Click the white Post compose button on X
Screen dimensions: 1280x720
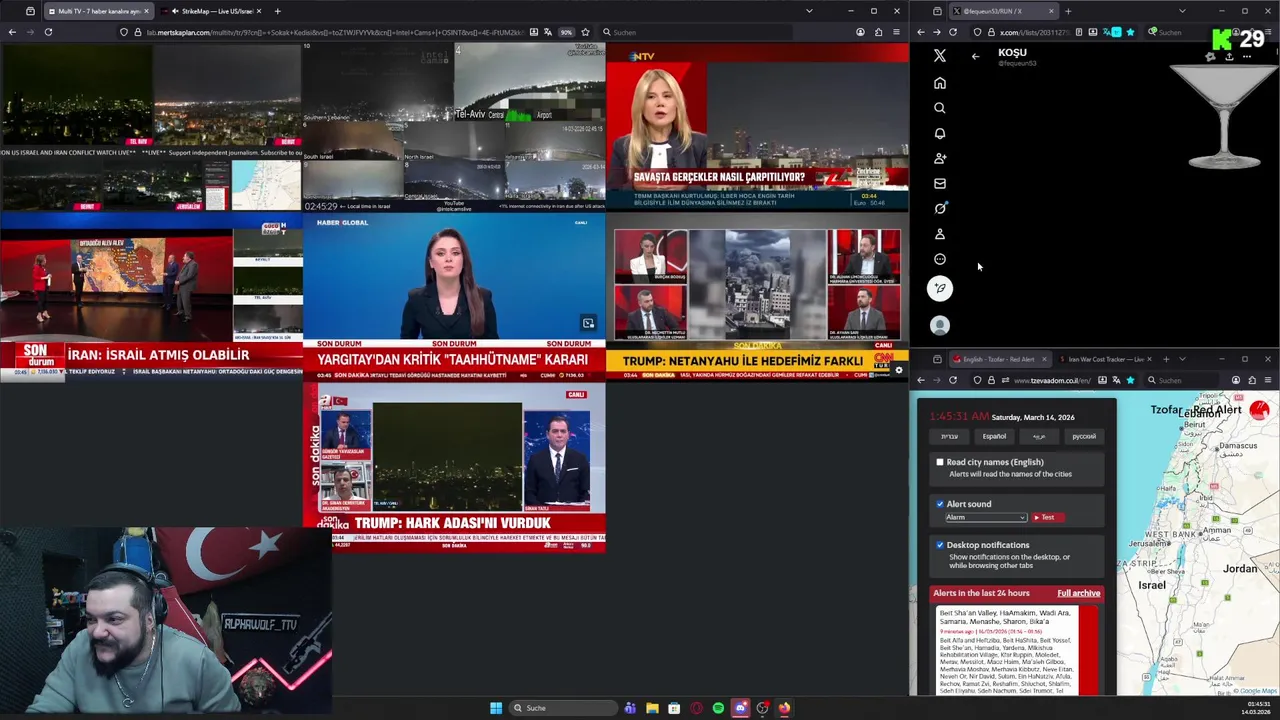939,288
